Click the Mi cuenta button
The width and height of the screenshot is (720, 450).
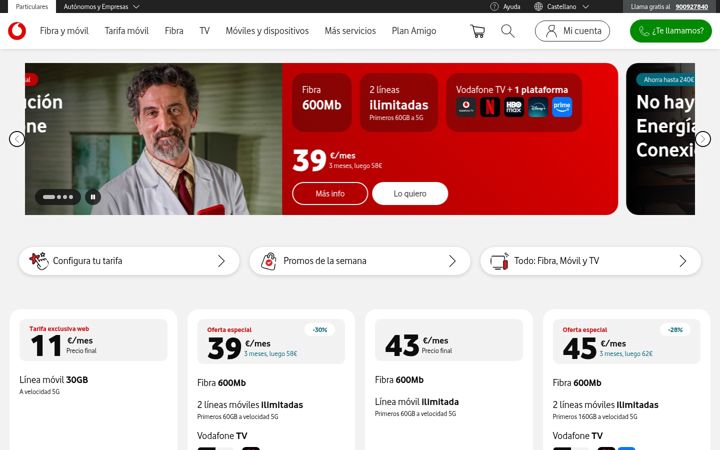(573, 31)
